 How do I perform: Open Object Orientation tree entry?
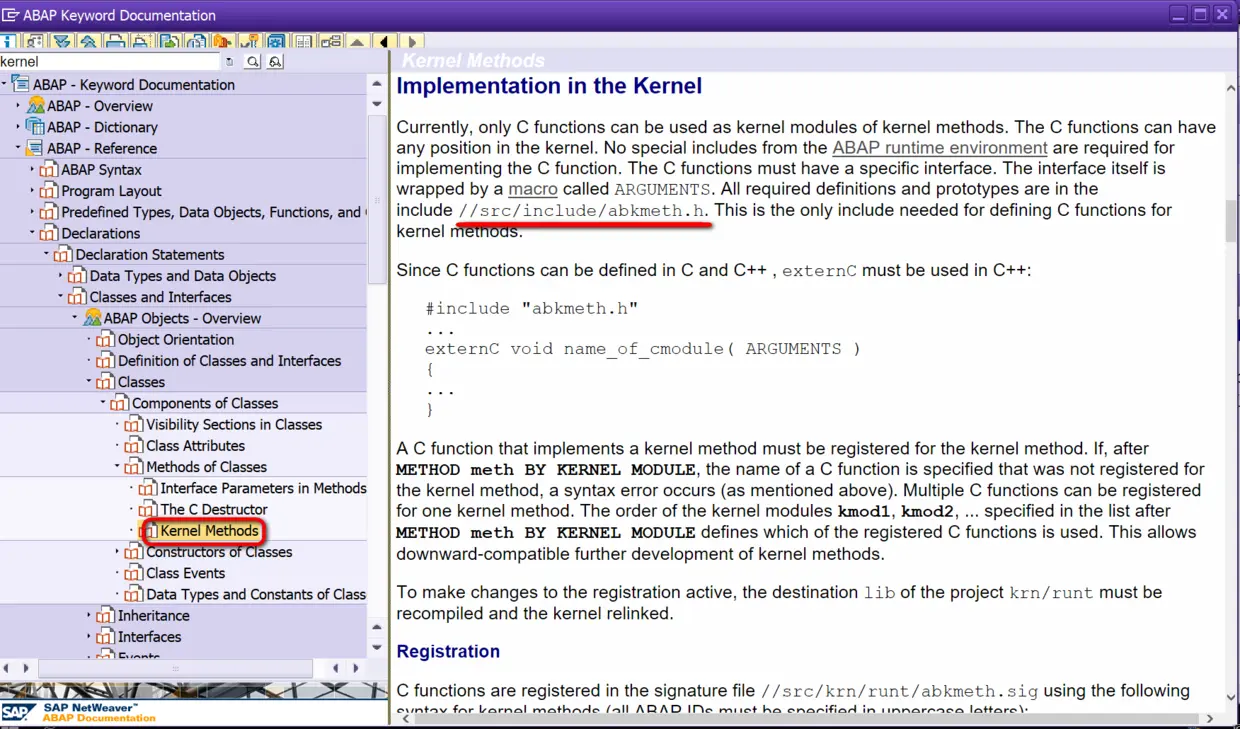[x=176, y=340]
